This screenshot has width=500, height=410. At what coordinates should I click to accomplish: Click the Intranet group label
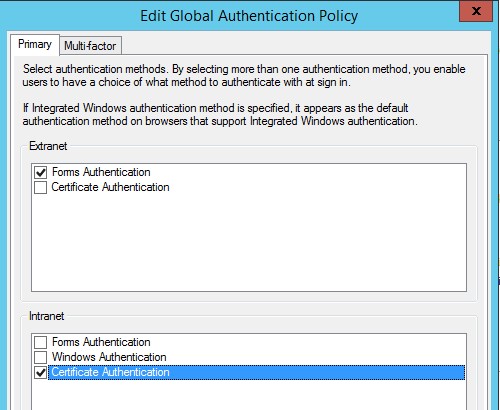click(x=46, y=316)
